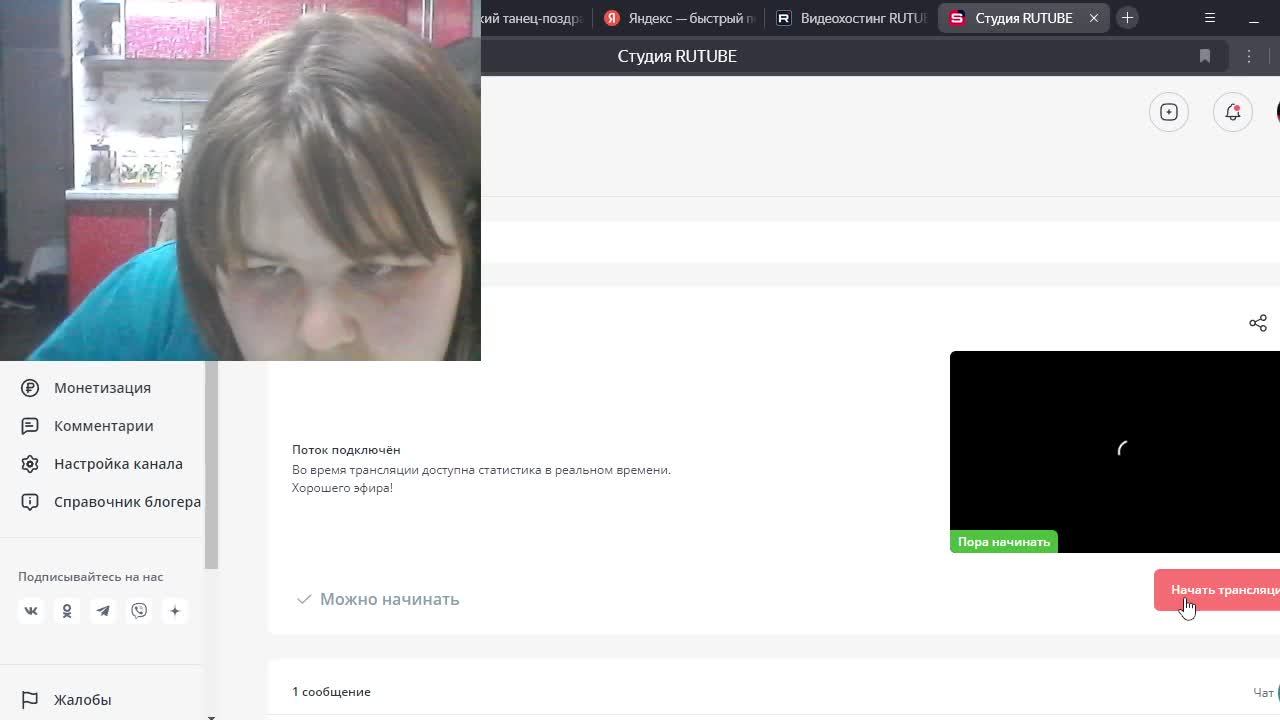Open the three-dot menu beside bookmark
1280x720 pixels.
(x=1249, y=56)
